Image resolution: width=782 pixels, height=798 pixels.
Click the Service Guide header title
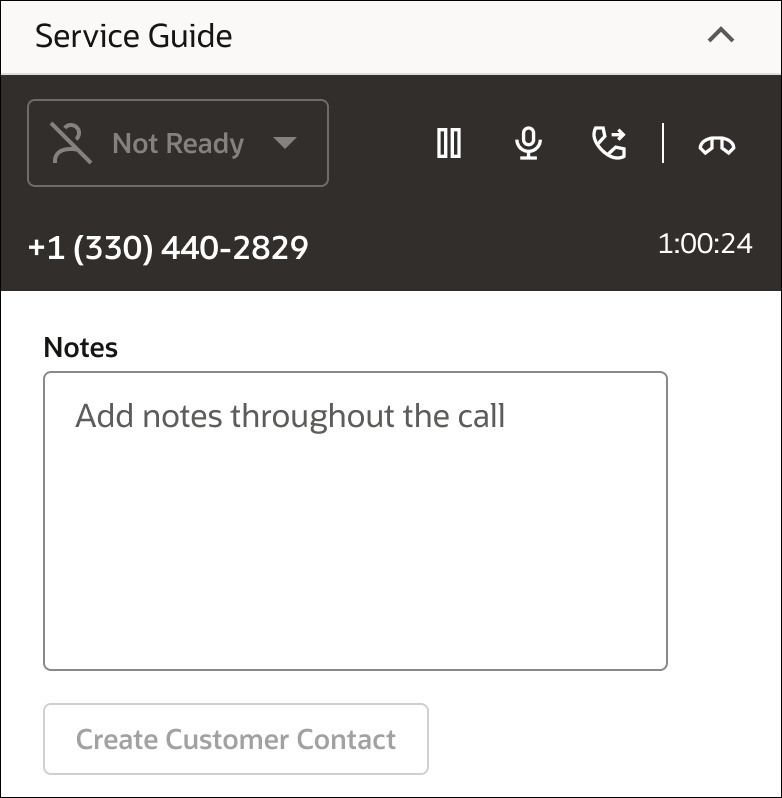tap(134, 36)
